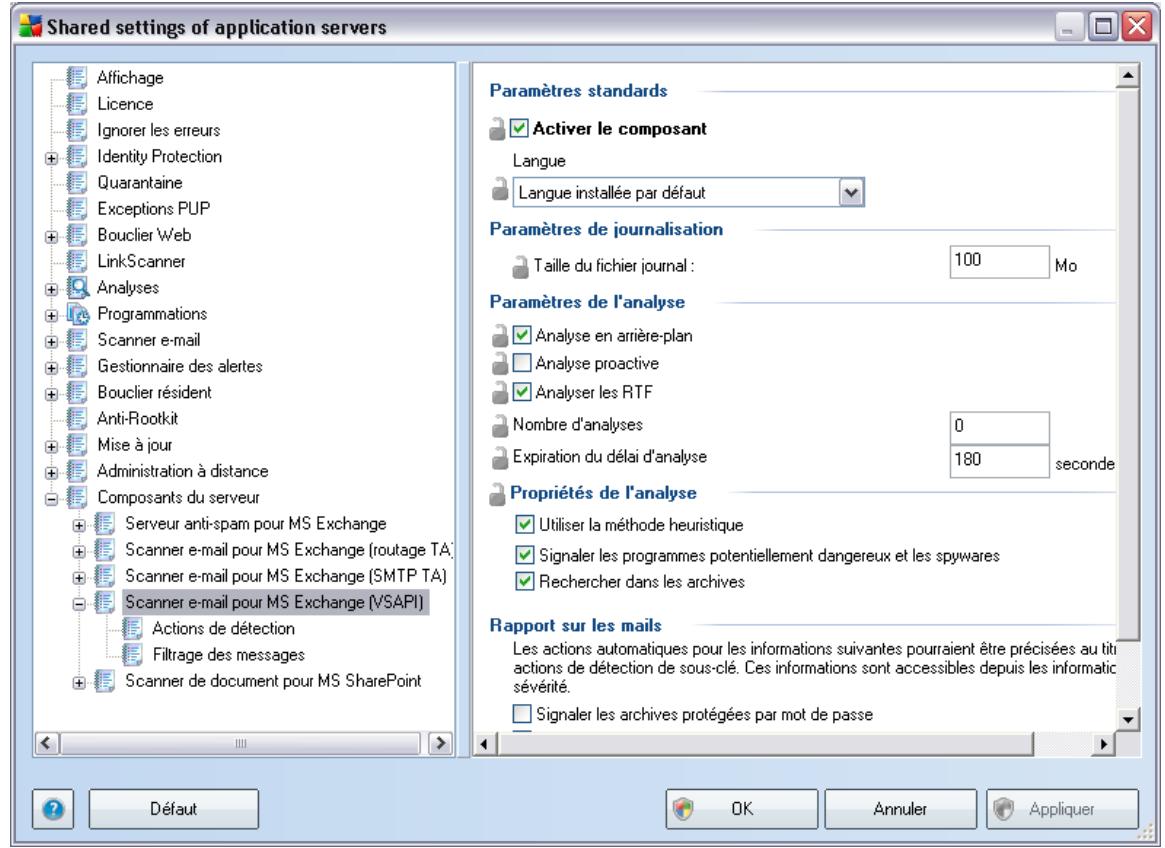Click the Affichage tree icon
This screenshot has height=848, width=1165.
pos(77,77)
